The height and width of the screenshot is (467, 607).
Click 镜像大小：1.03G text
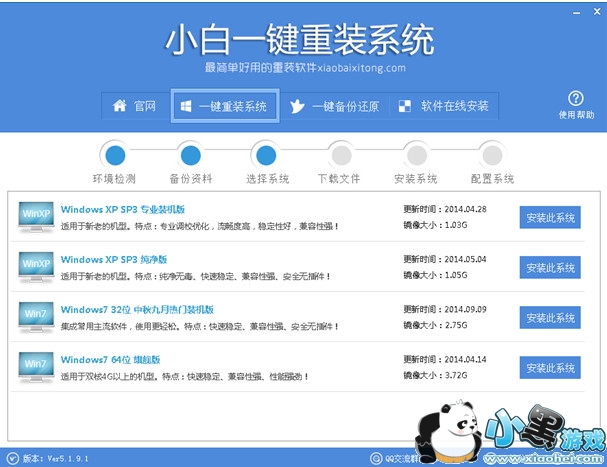pos(435,225)
